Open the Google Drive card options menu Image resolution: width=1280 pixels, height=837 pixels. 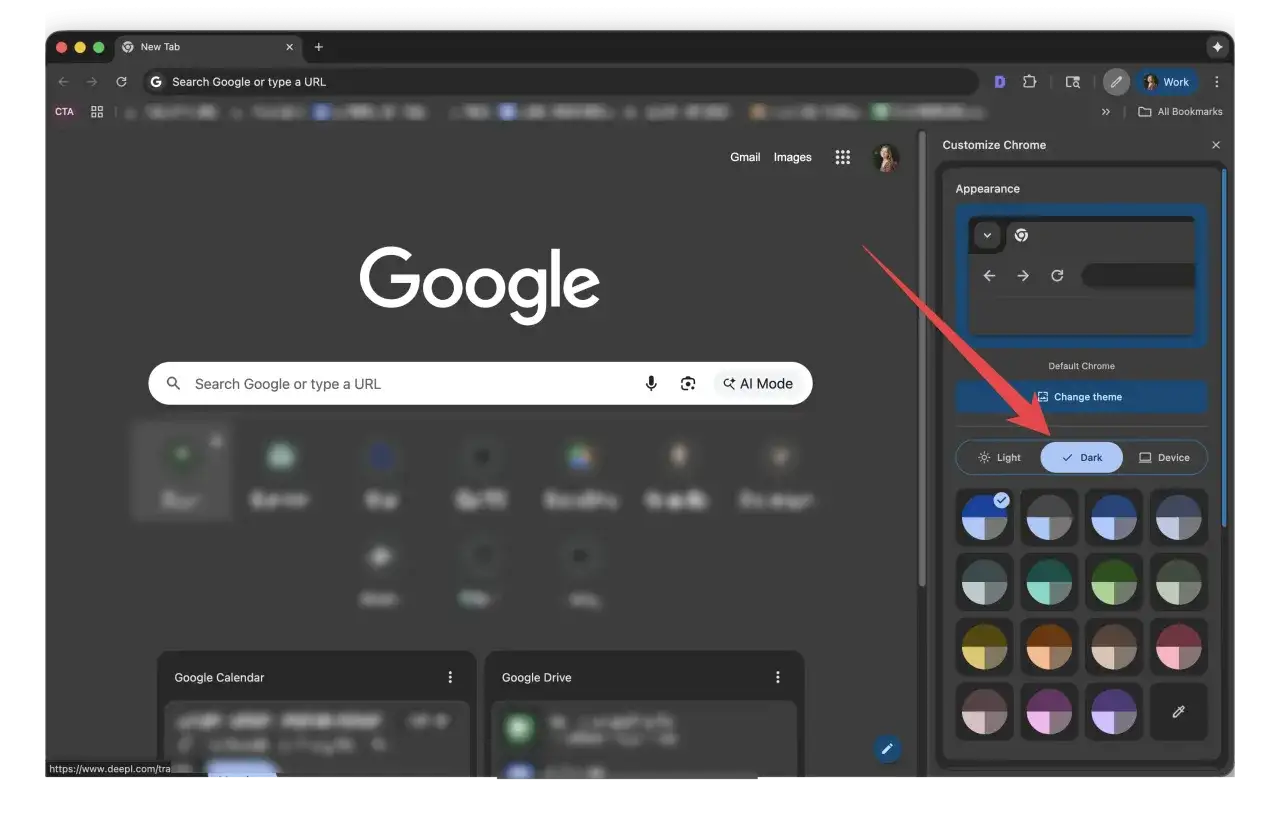tap(778, 677)
